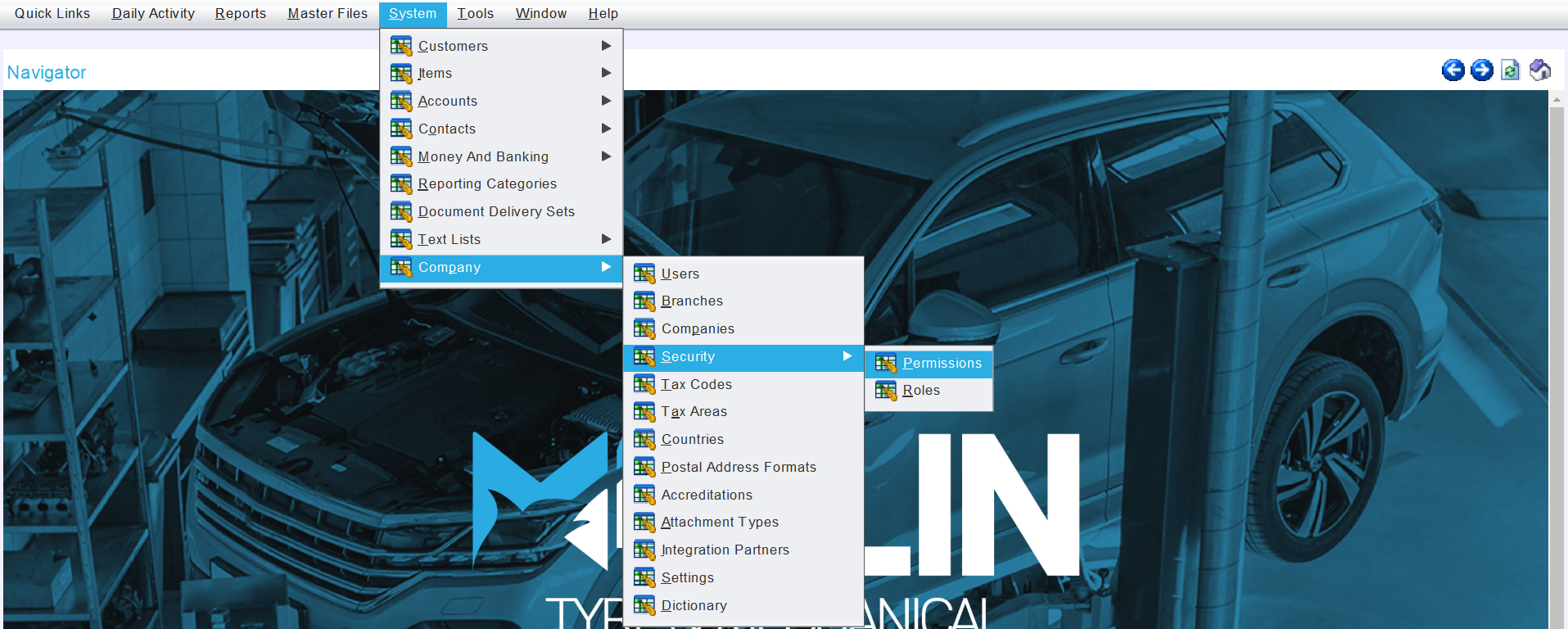The height and width of the screenshot is (629, 1568).
Task: Choose Settings from the Company submenu
Action: (743, 577)
